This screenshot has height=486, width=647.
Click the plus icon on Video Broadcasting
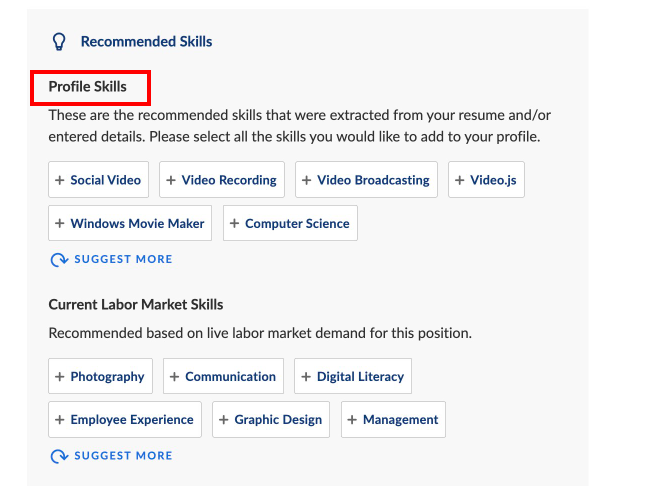307,180
